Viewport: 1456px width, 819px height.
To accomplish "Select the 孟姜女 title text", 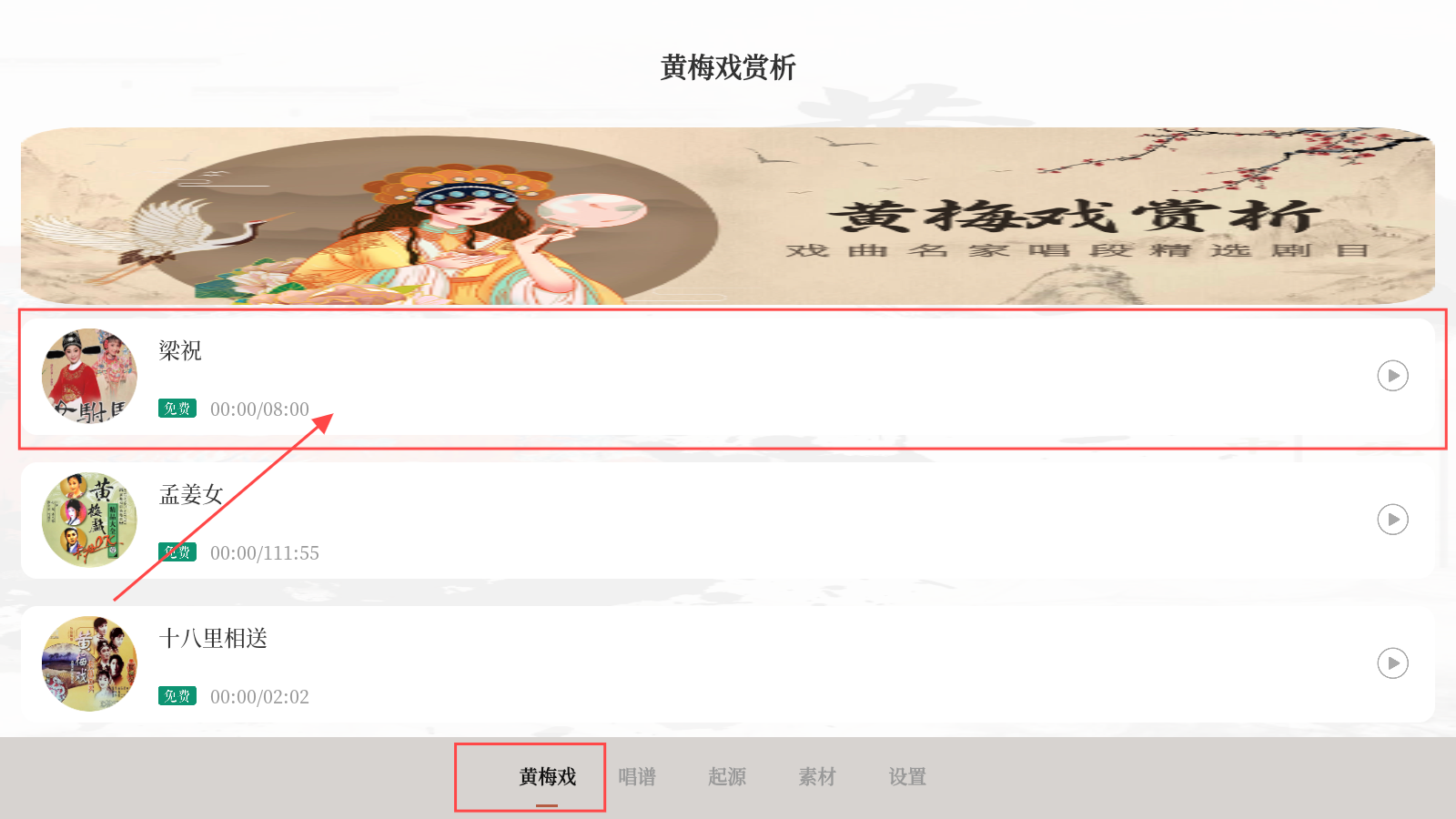I will tap(191, 495).
